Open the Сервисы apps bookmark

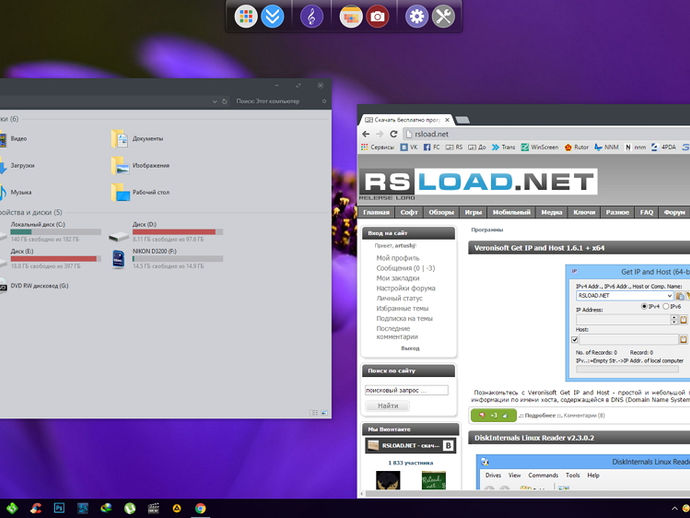point(377,147)
